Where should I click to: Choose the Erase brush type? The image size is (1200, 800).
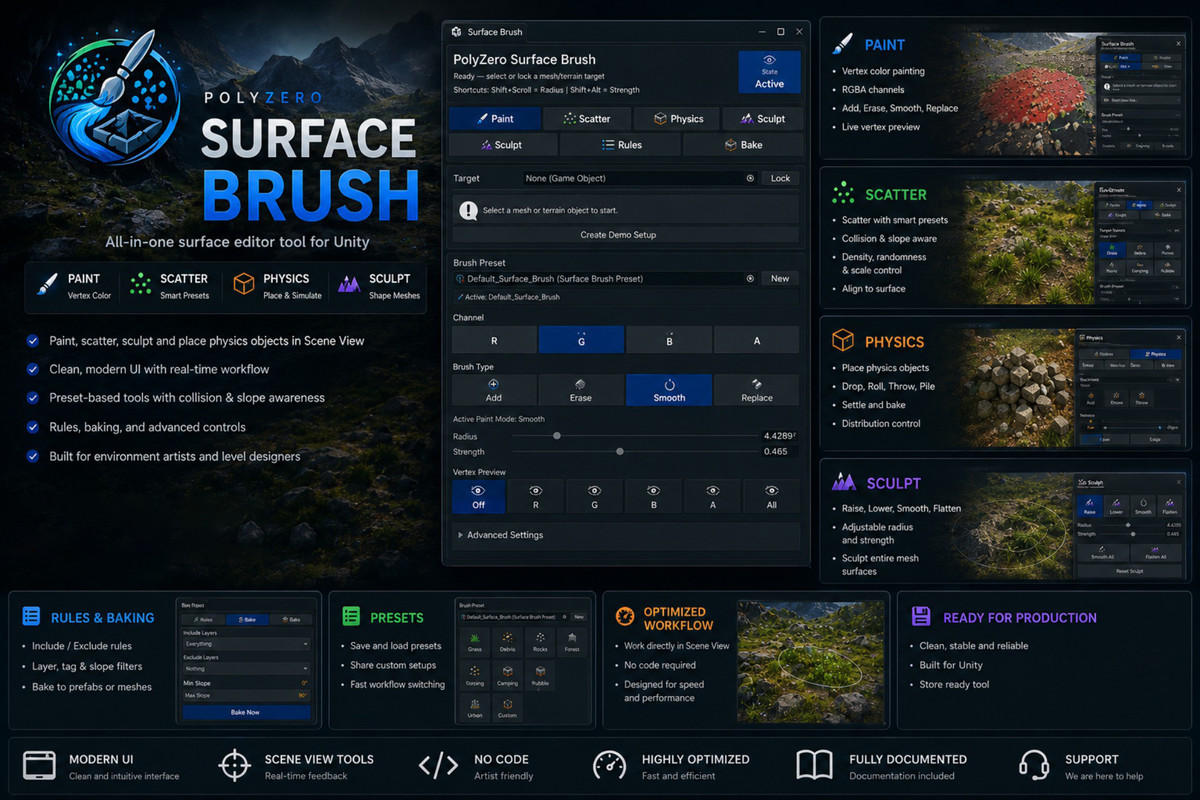point(581,390)
